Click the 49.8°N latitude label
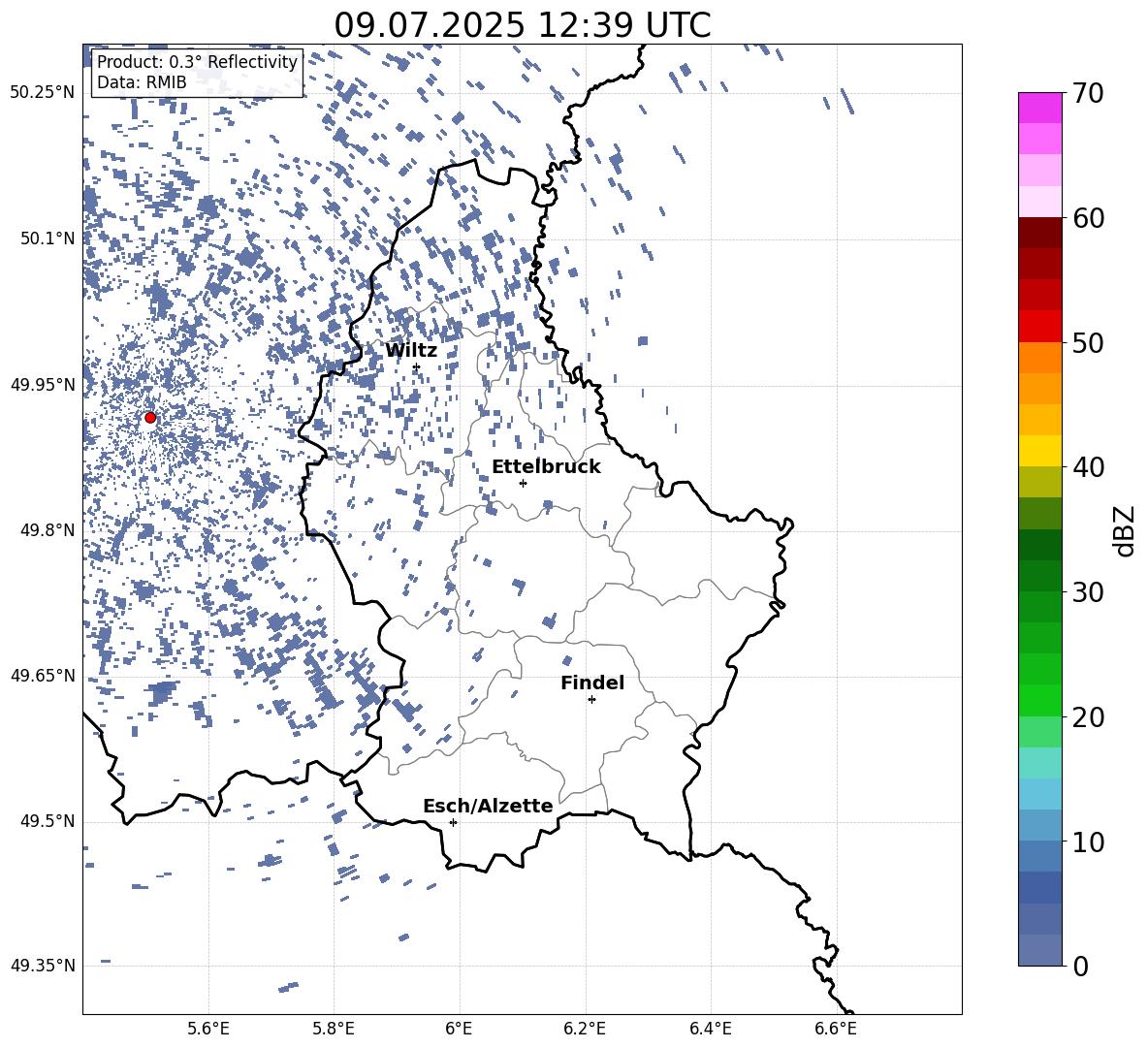 48,530
